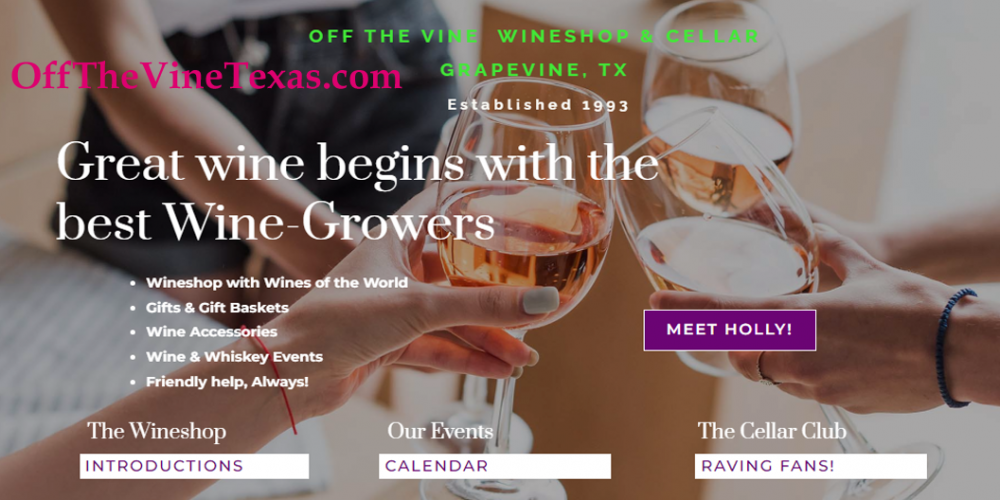Click the Friendly help, Always! bullet
This screenshot has height=500, width=1000.
227,382
